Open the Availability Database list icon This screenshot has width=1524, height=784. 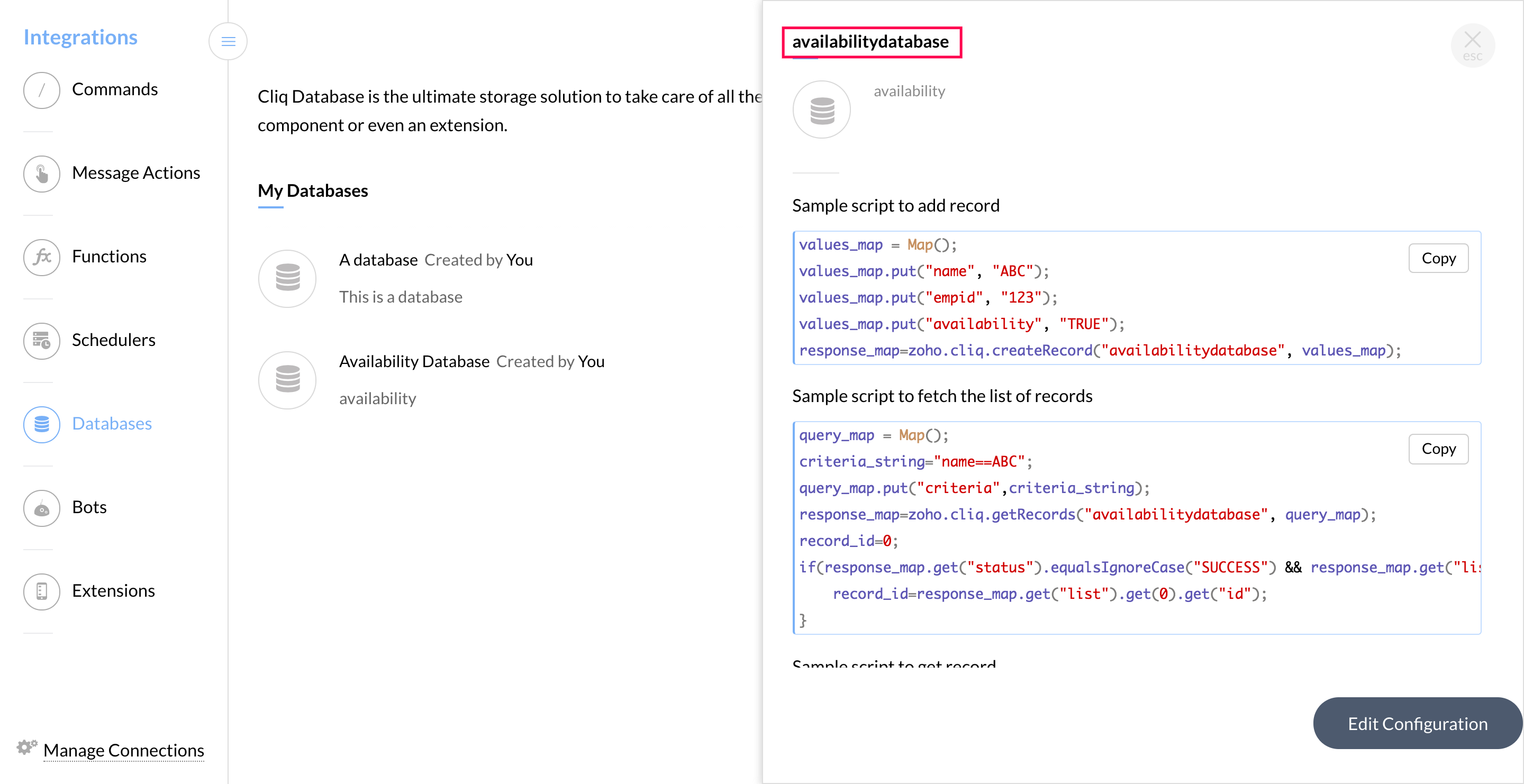pyautogui.click(x=287, y=380)
